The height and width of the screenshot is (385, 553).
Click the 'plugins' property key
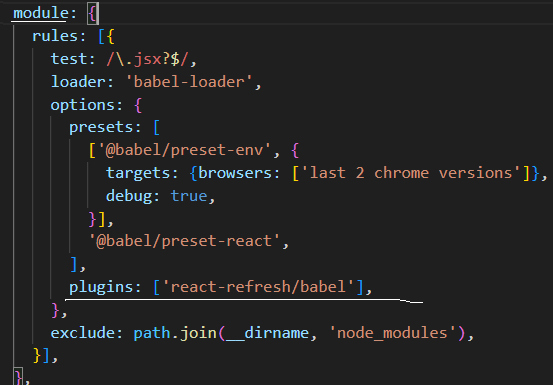point(101,287)
